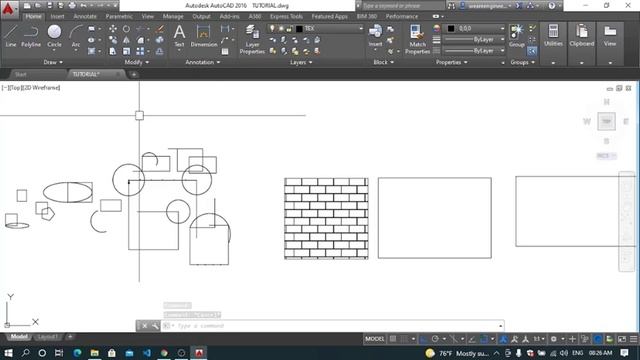The width and height of the screenshot is (640, 360).
Task: Open the Insert ribbon tab
Action: tap(57, 16)
